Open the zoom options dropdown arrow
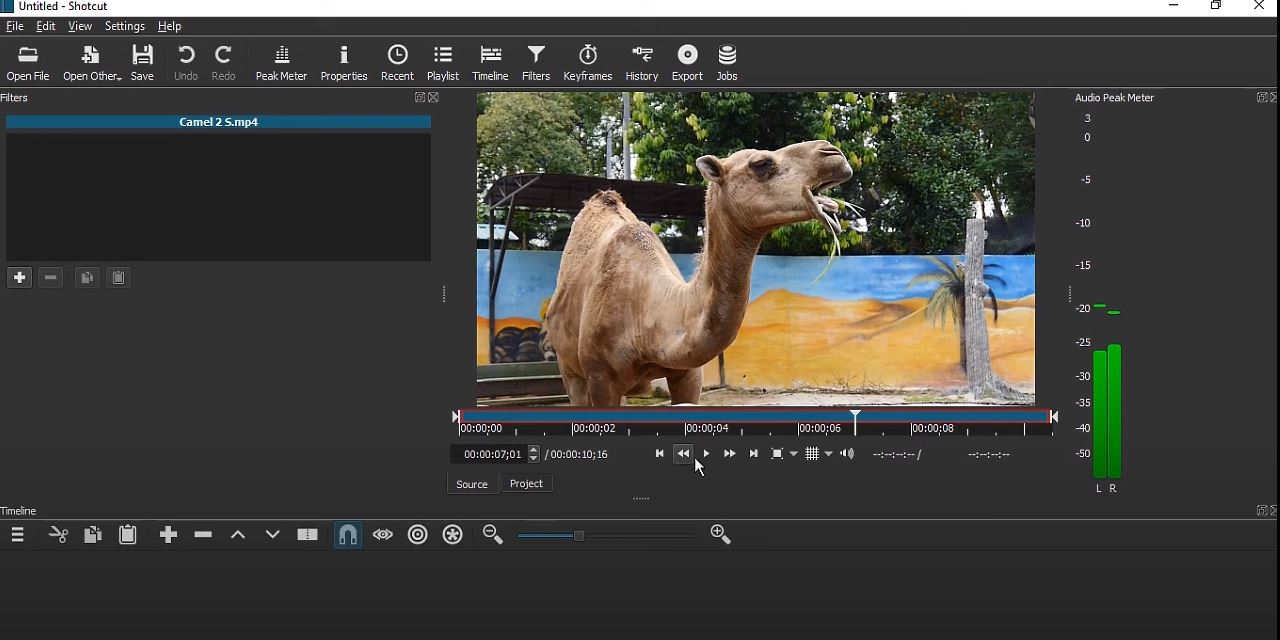The image size is (1280, 640). (x=794, y=454)
